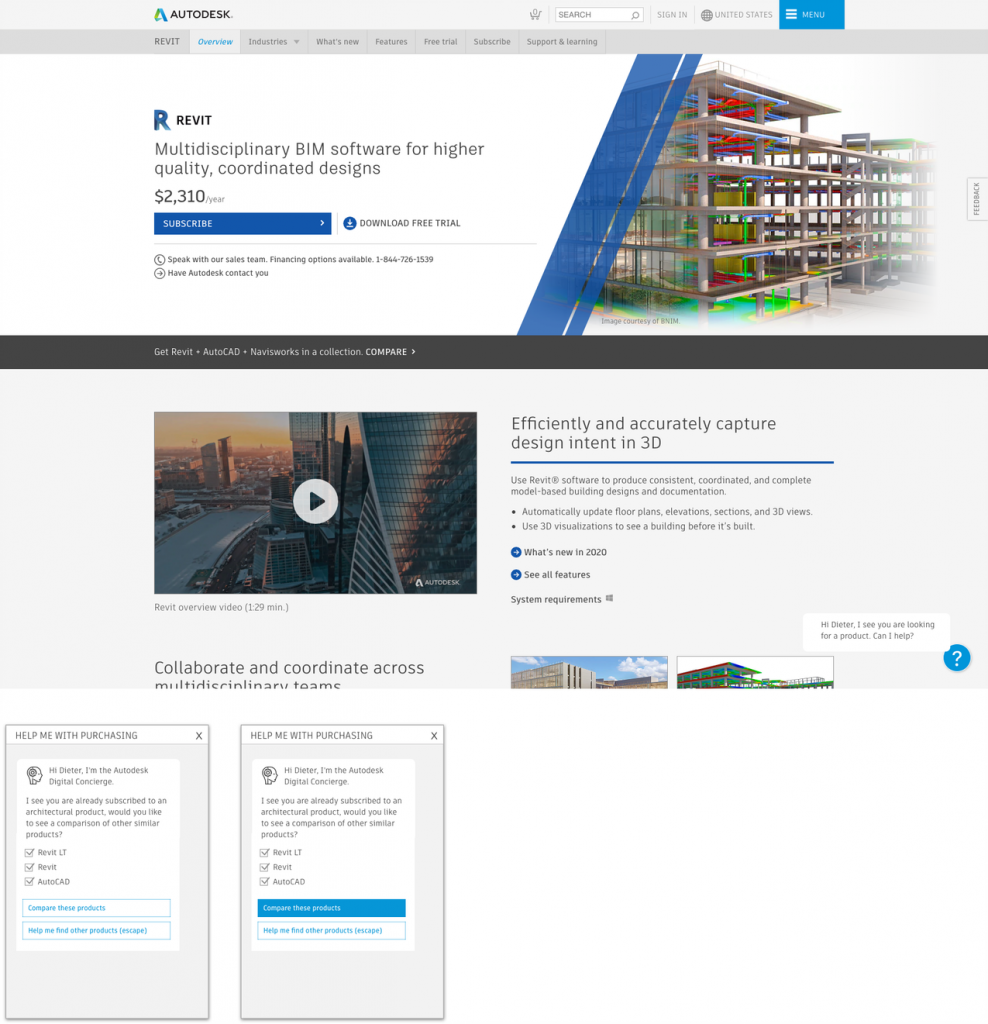Image resolution: width=988 pixels, height=1024 pixels.
Task: Click concierge avatar icon in right purchasing panel
Action: [x=270, y=775]
